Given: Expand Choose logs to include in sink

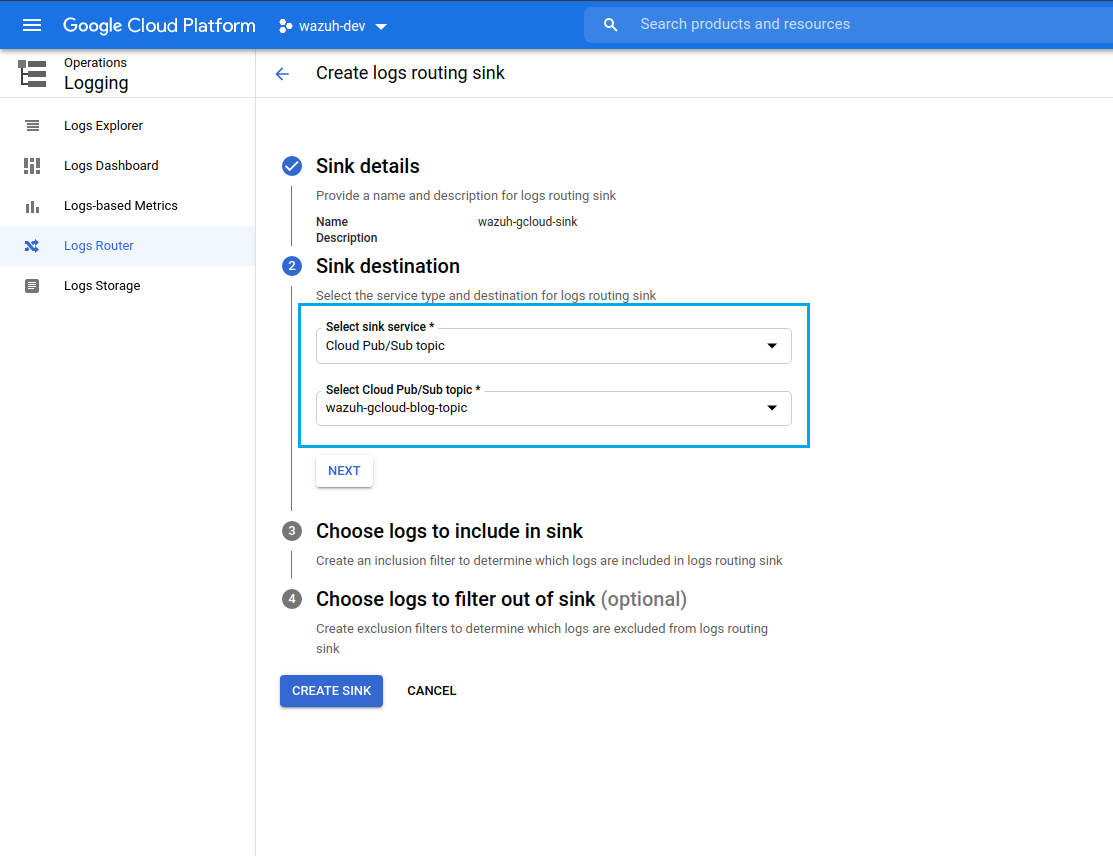Looking at the screenshot, I should pos(449,531).
